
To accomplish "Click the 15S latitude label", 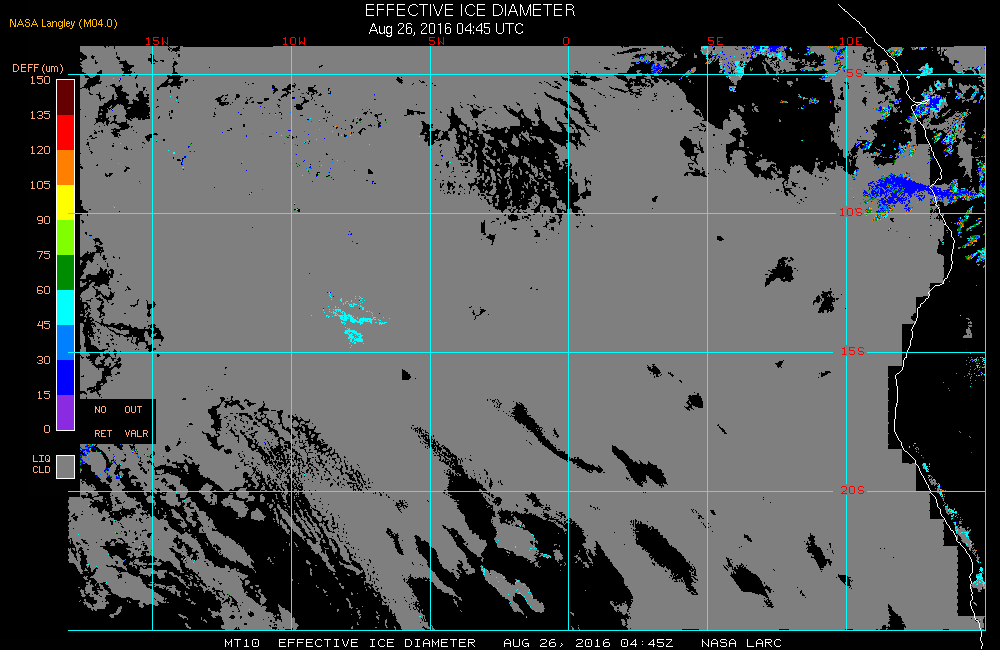I will (x=853, y=351).
